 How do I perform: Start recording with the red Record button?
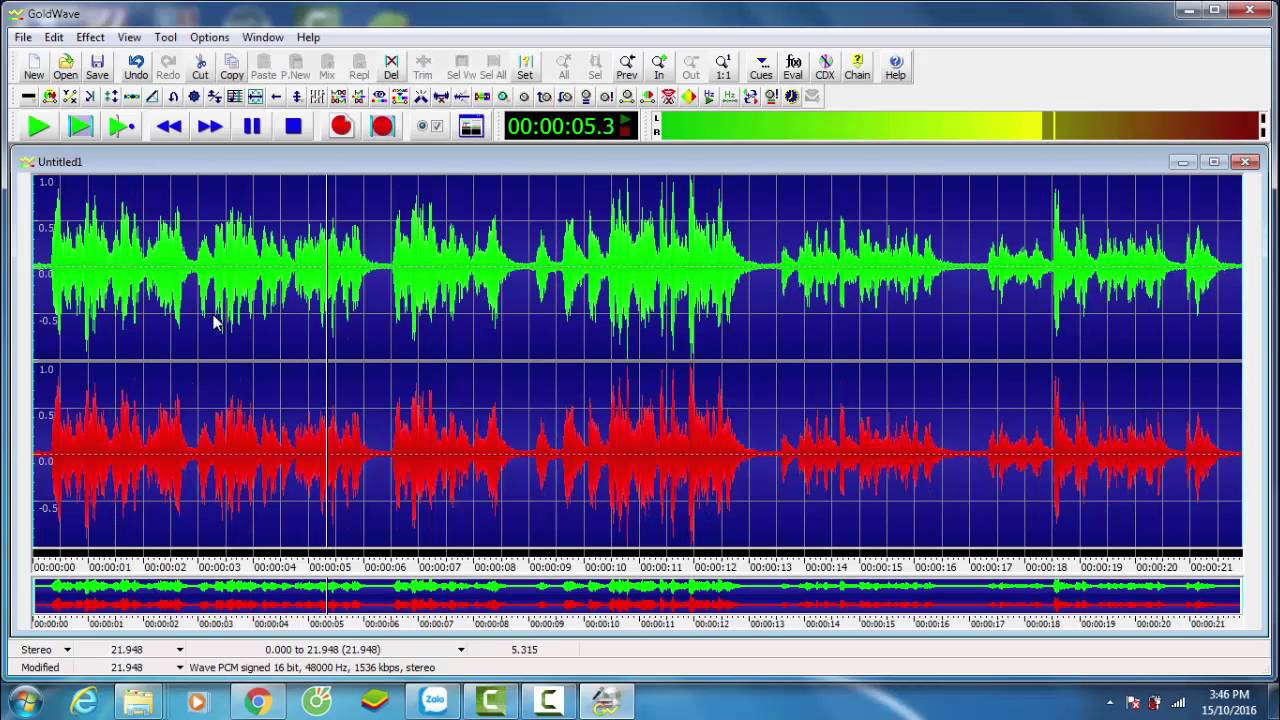[342, 126]
